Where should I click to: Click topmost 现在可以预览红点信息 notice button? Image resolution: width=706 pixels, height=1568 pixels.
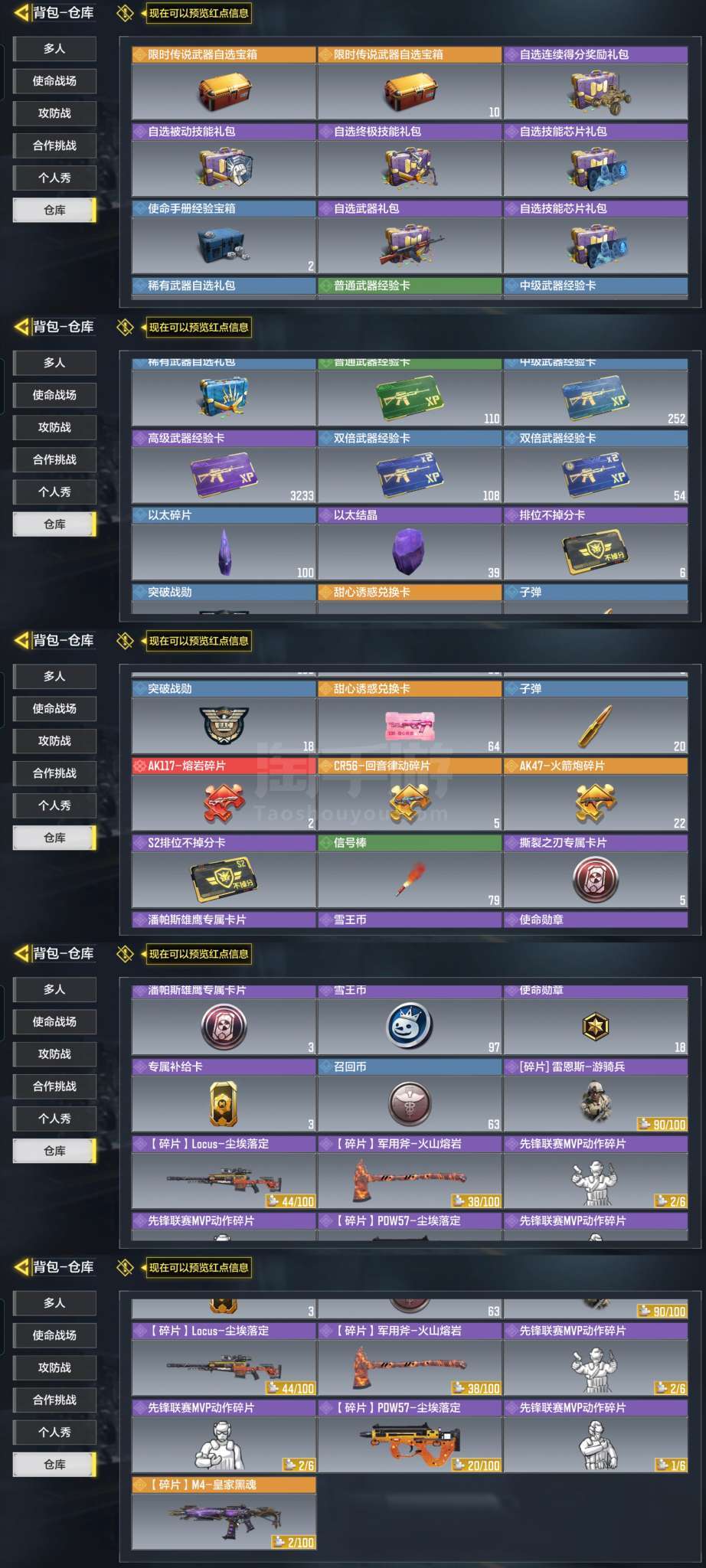(x=198, y=13)
